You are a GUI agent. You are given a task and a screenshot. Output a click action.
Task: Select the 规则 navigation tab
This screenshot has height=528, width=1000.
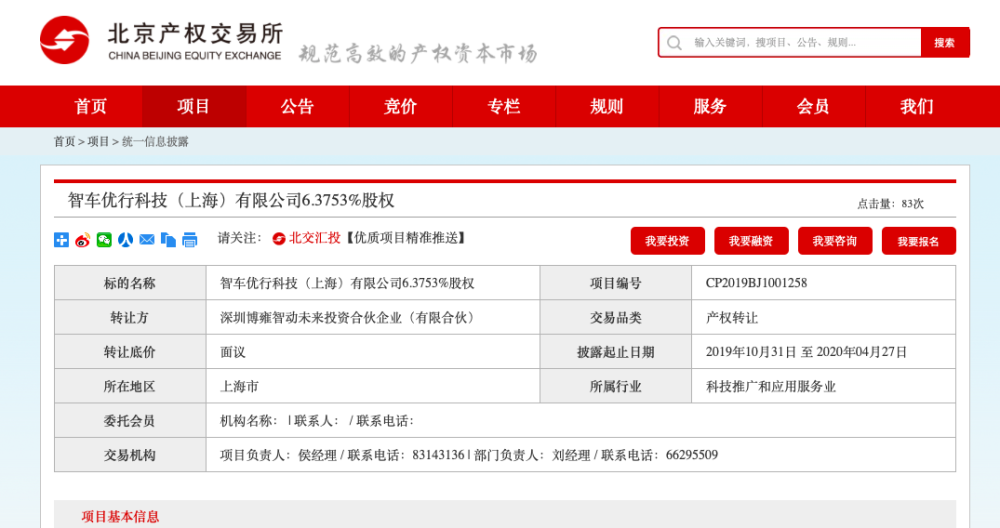point(607,106)
